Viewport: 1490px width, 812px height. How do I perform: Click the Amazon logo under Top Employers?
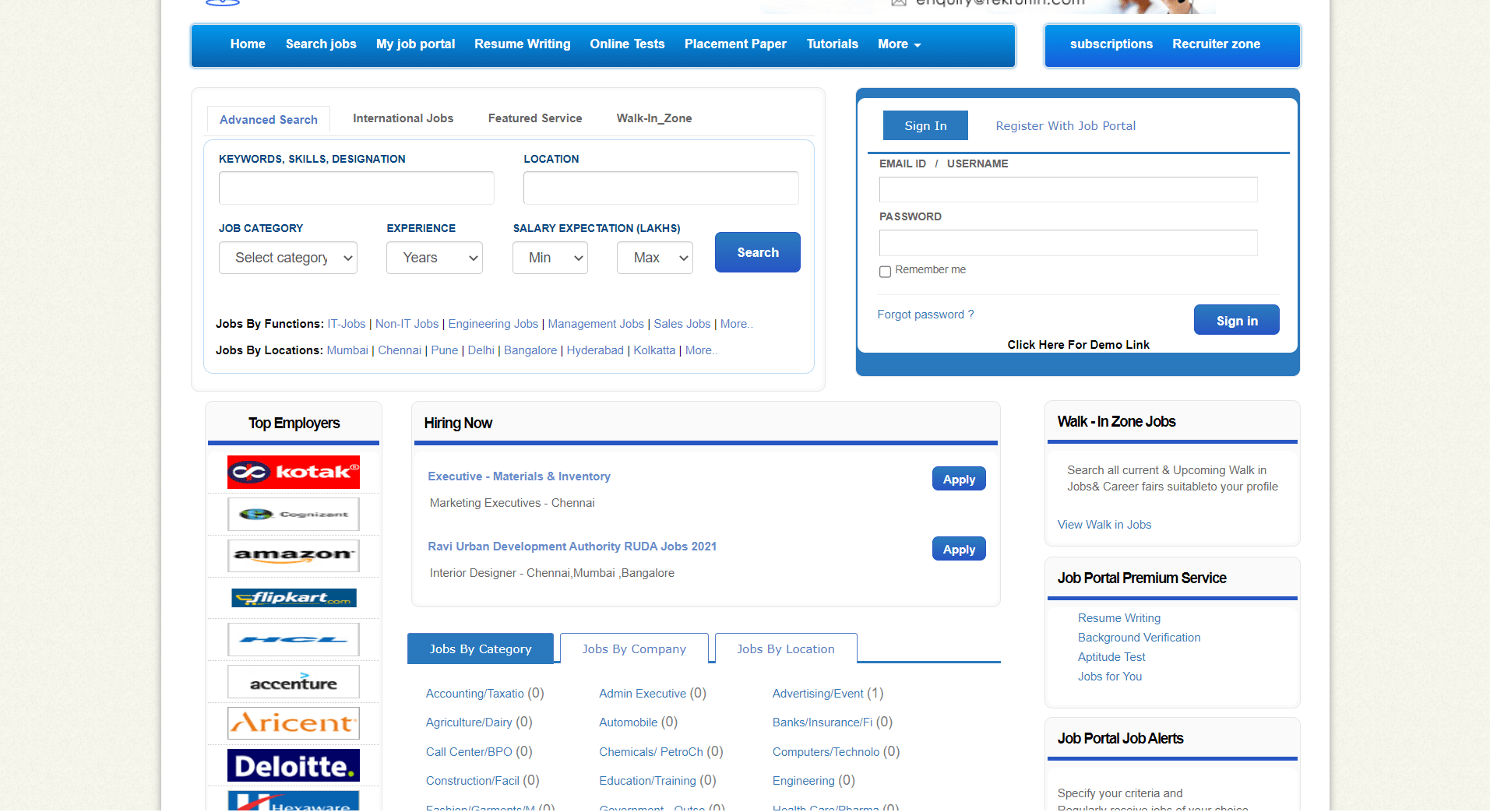[x=293, y=555]
